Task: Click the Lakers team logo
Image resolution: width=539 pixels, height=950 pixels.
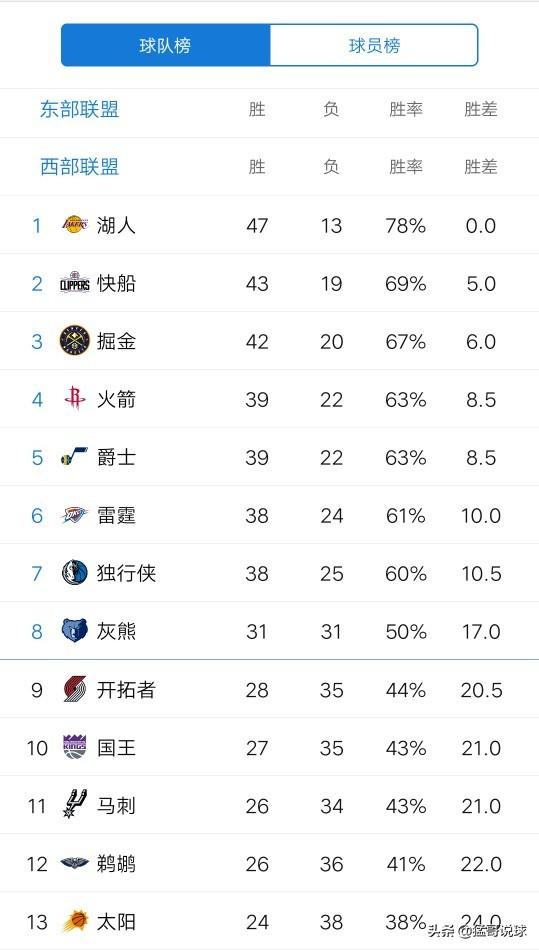Action: (75, 225)
